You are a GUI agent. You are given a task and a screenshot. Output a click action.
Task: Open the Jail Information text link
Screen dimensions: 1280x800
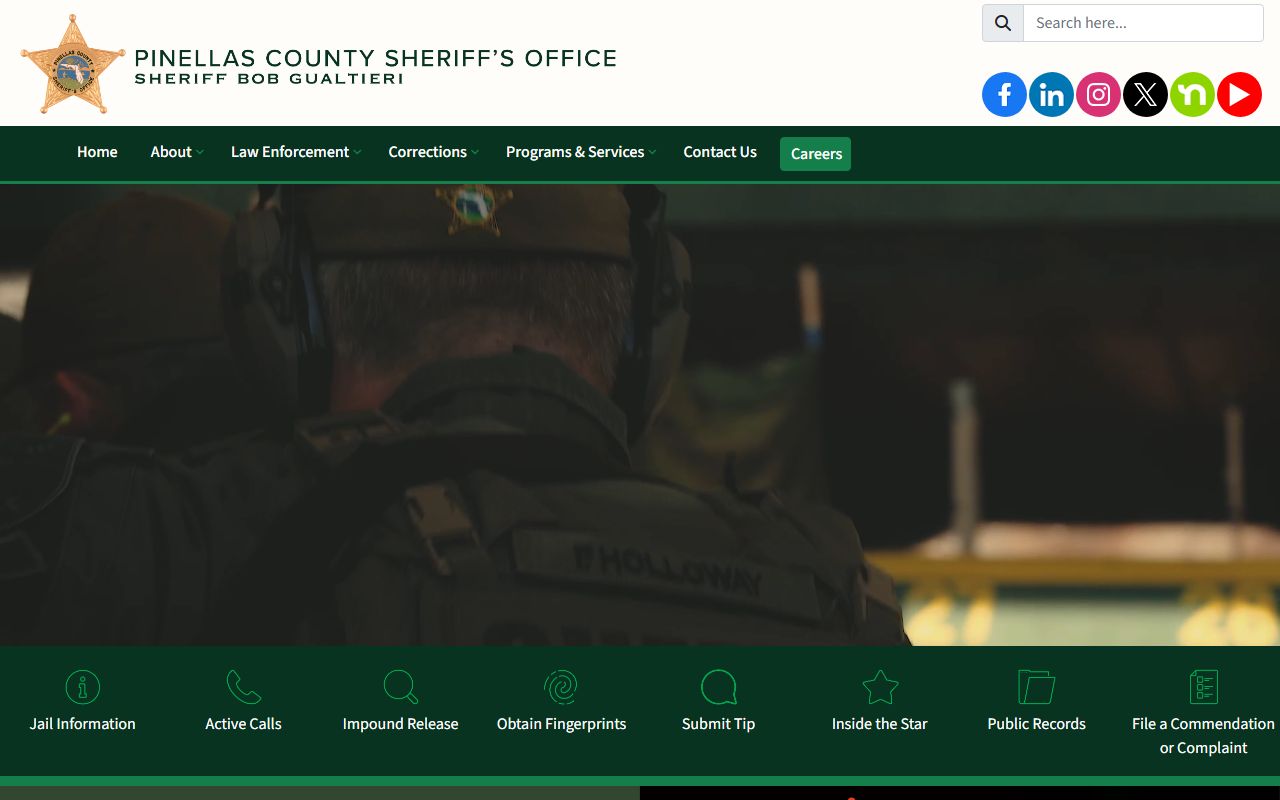pos(83,724)
